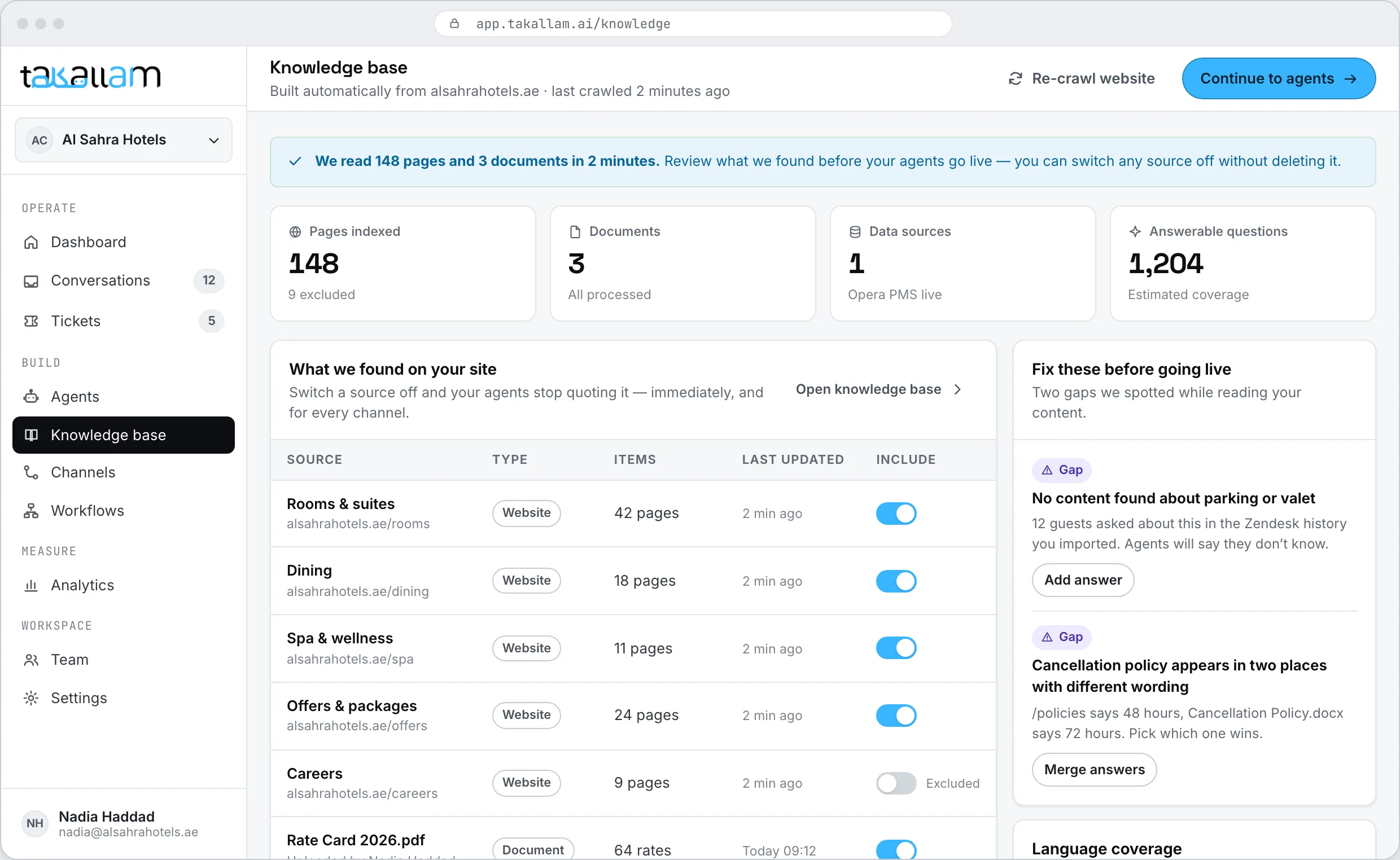
Task: Click the takallam logo
Action: [90, 76]
